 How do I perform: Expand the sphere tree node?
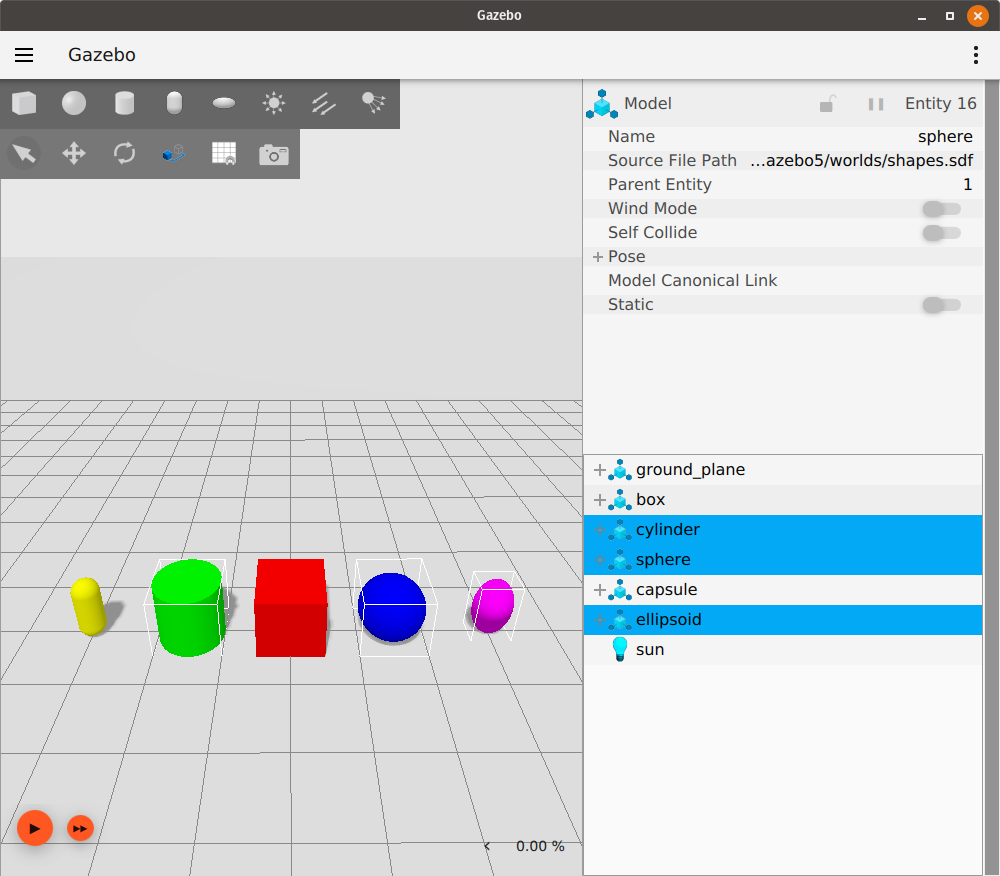tap(599, 560)
